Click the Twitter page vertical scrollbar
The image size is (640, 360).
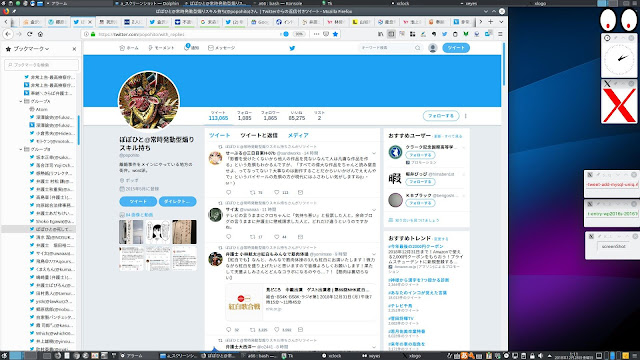[x=504, y=63]
